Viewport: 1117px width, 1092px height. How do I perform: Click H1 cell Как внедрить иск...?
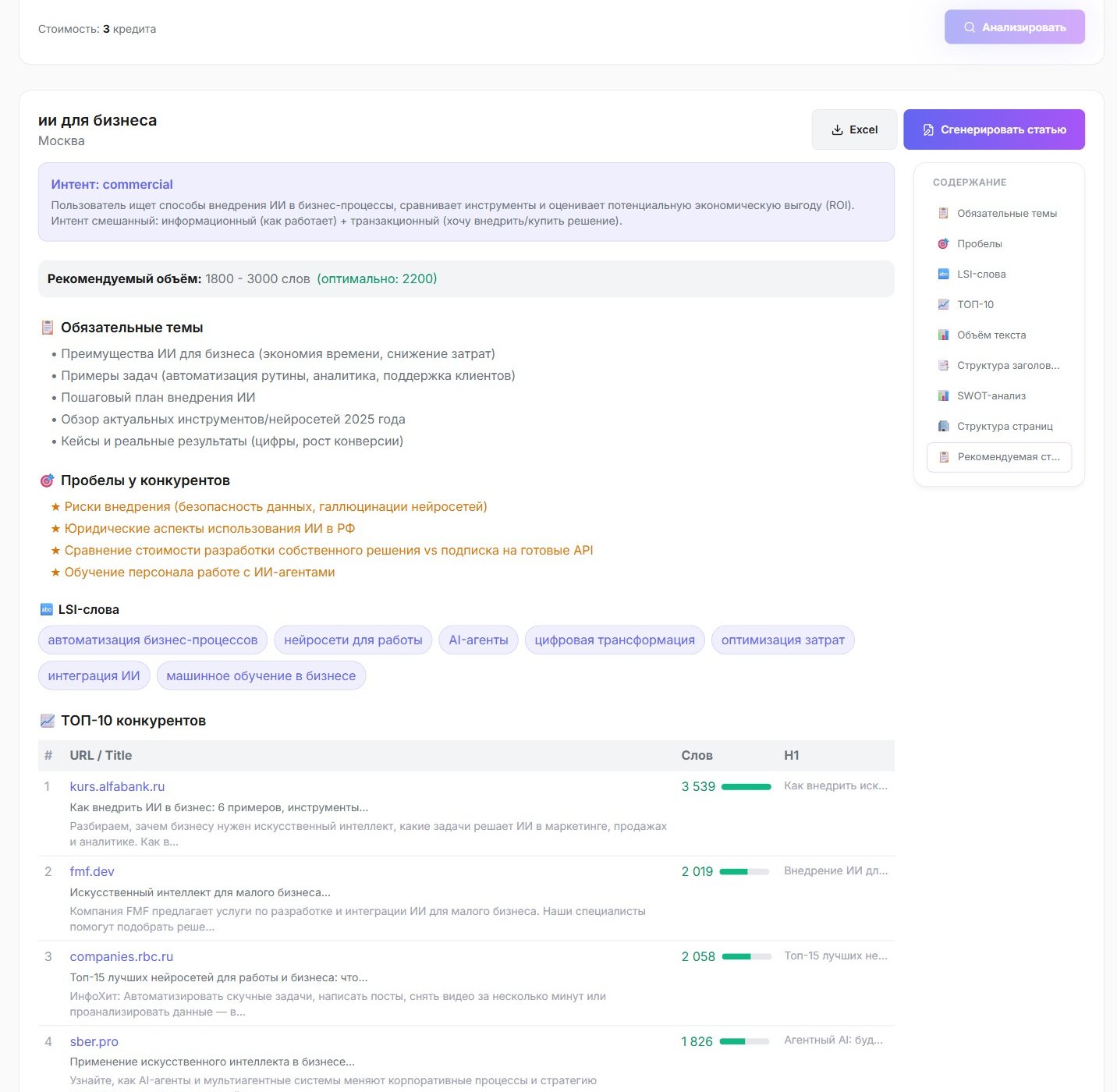pyautogui.click(x=835, y=785)
